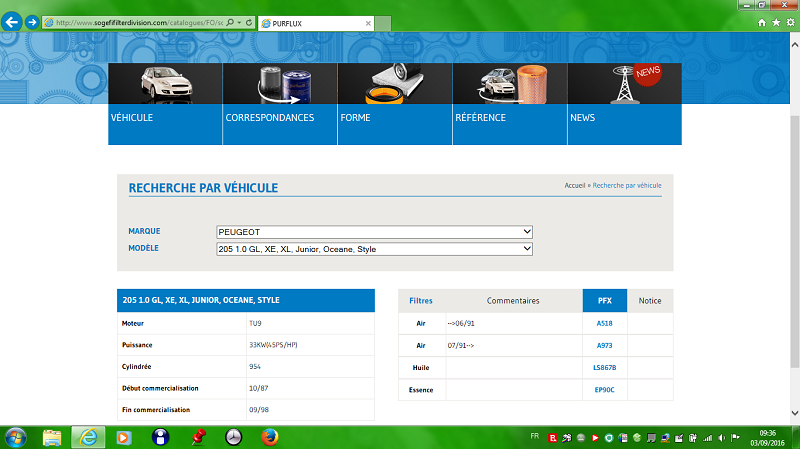This screenshot has width=800, height=449.
Task: Click the PFX column header
Action: point(605,301)
